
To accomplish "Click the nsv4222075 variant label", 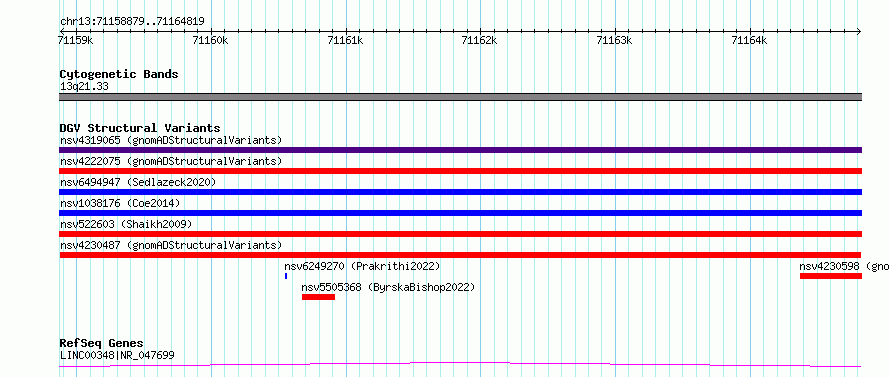I will pyautogui.click(x=171, y=161).
